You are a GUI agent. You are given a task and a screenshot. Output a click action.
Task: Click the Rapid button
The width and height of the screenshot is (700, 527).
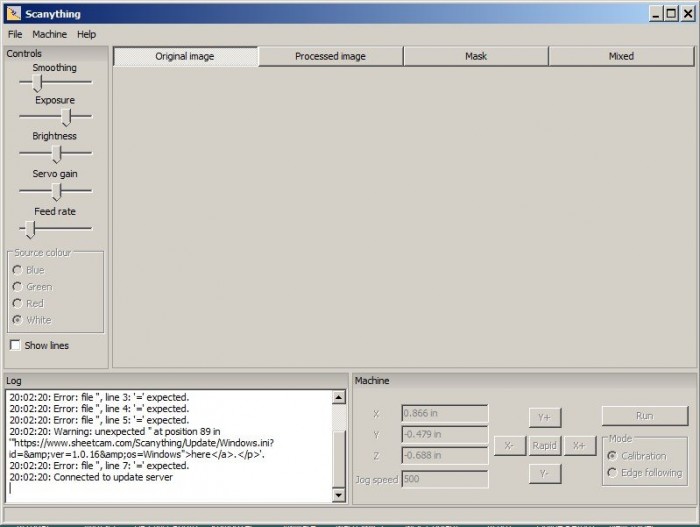click(544, 445)
